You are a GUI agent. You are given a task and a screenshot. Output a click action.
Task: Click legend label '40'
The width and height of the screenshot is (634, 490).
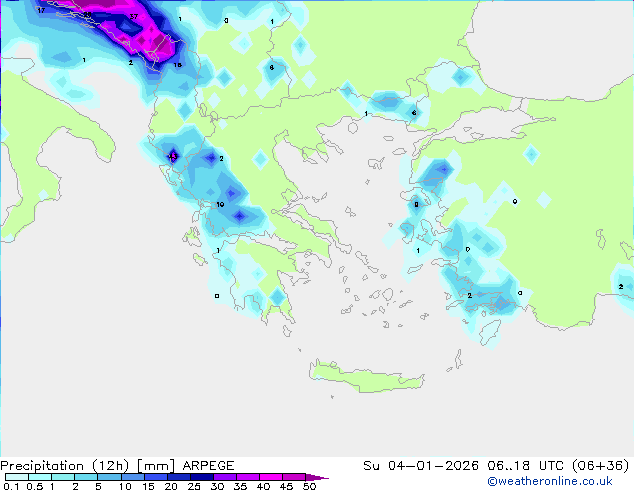pos(263,486)
